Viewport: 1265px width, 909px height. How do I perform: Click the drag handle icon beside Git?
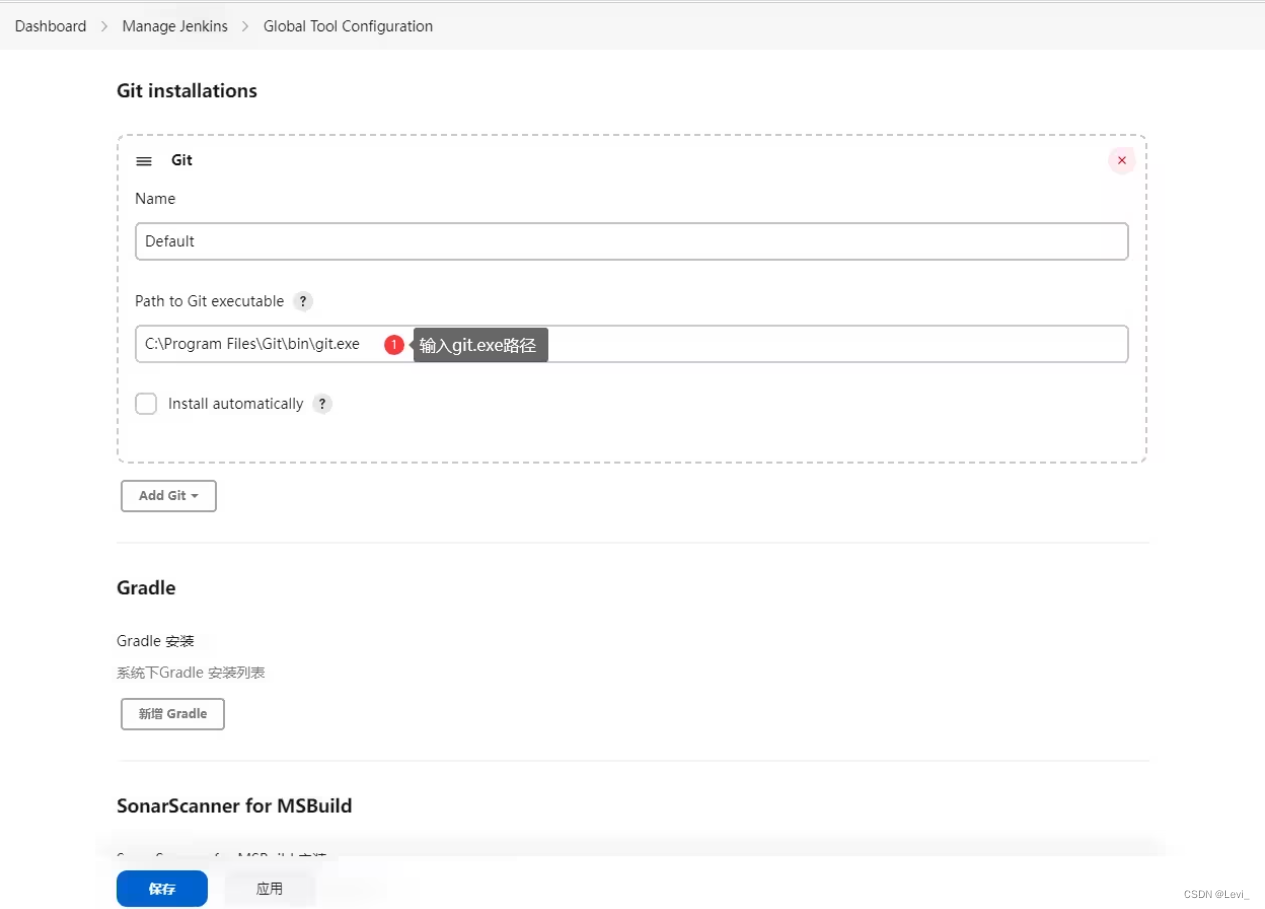coord(143,160)
